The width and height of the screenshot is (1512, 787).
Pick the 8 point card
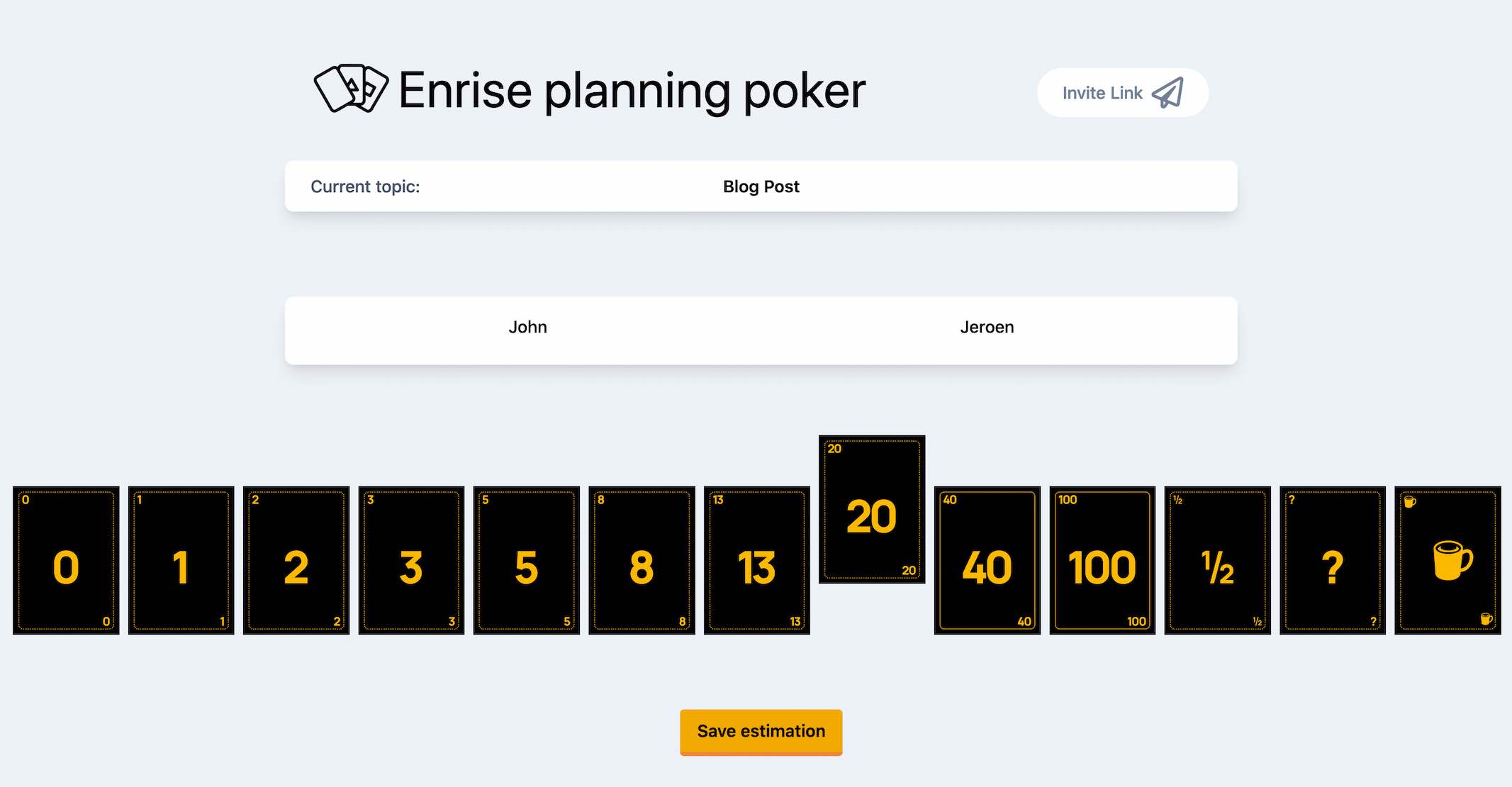click(x=642, y=560)
